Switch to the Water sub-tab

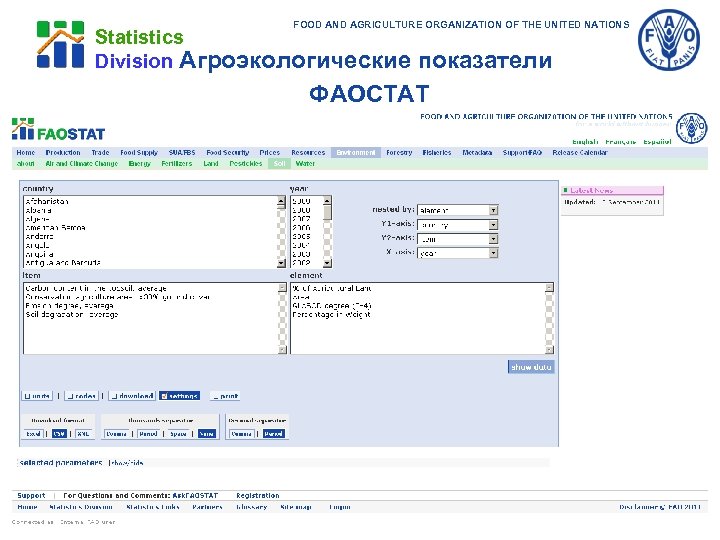(x=305, y=163)
